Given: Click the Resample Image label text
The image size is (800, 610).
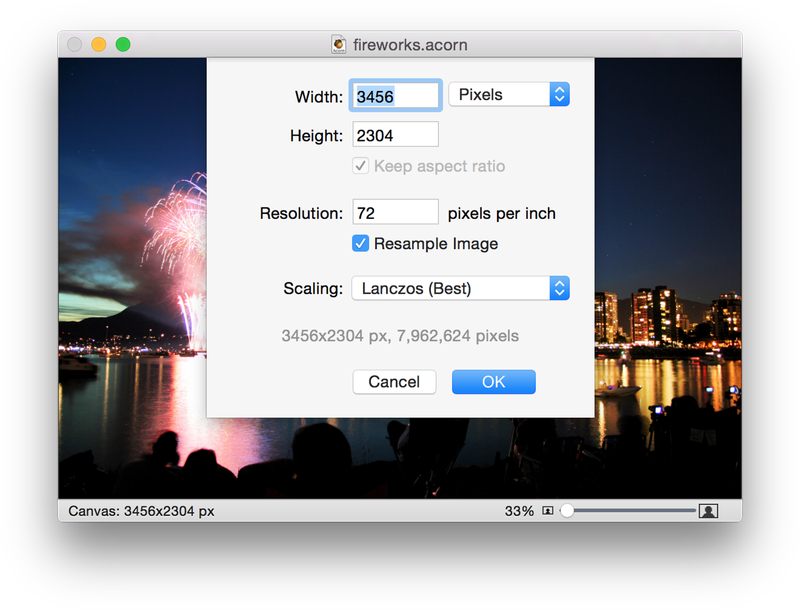Looking at the screenshot, I should (435, 244).
